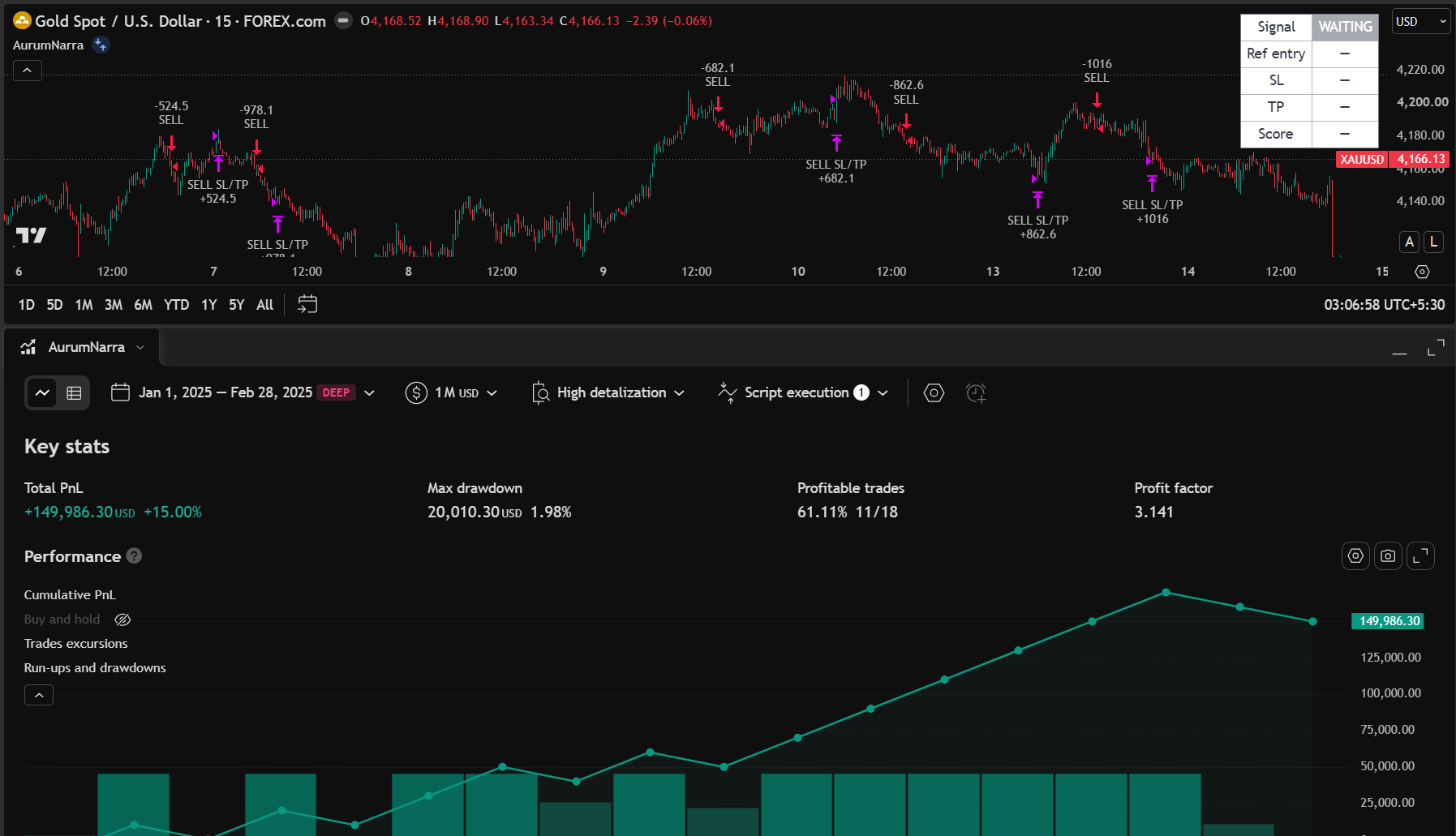Select the 5Y time range
This screenshot has height=836, width=1456.
tap(236, 305)
